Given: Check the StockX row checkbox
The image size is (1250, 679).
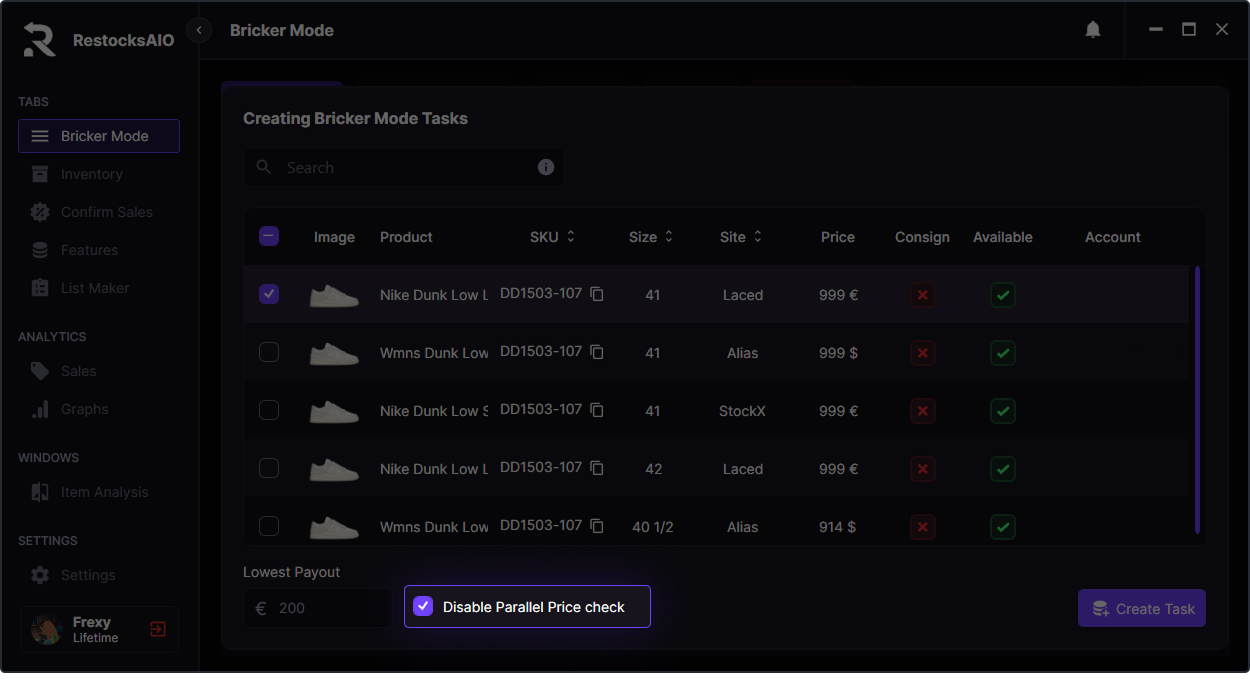Looking at the screenshot, I should click(x=269, y=411).
